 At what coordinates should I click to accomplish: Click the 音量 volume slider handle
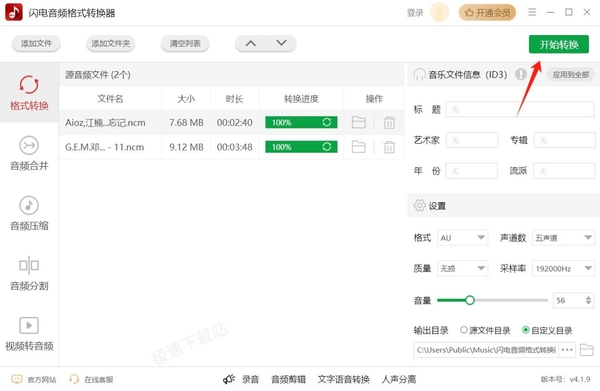[470, 300]
